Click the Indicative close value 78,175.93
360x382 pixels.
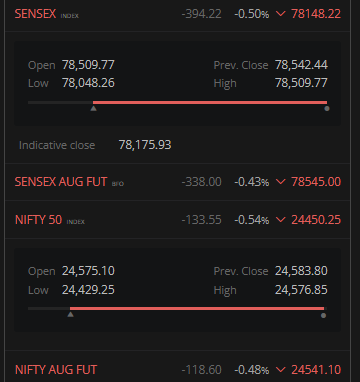145,145
